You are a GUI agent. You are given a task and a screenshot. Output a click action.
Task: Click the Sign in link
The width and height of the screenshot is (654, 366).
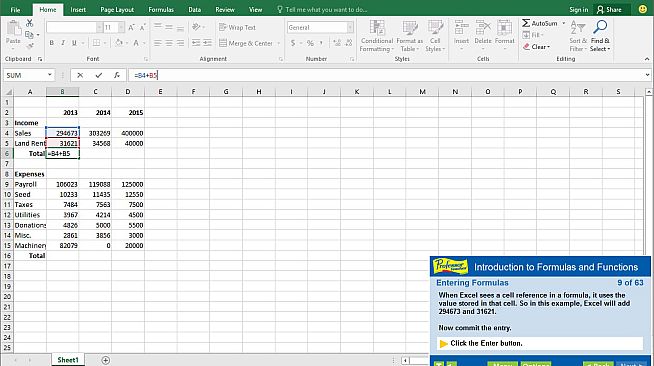(579, 10)
